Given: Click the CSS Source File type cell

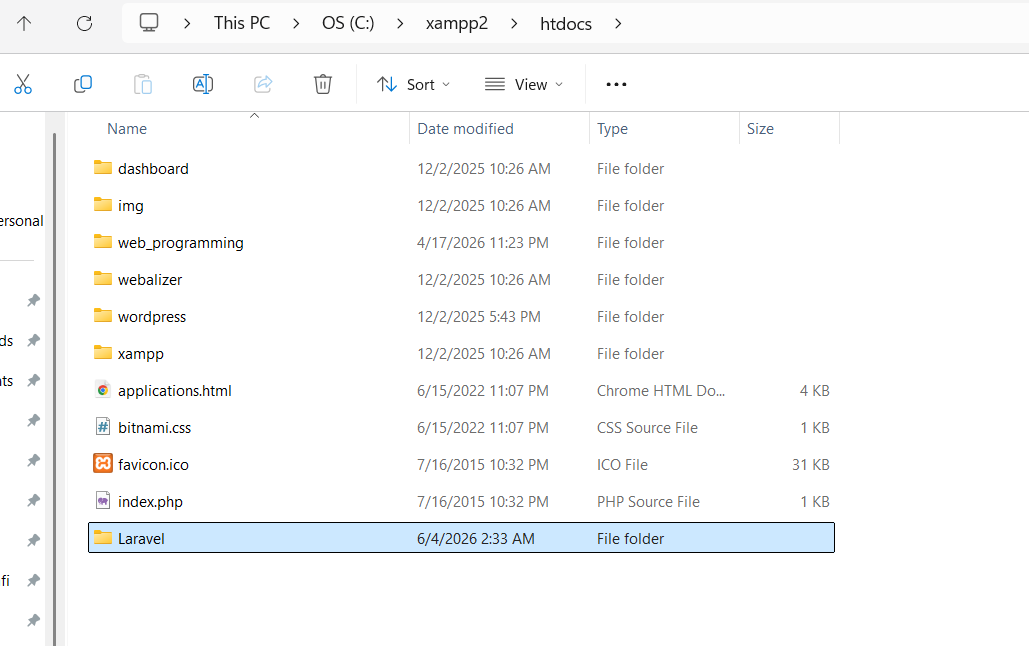Looking at the screenshot, I should 647,427.
